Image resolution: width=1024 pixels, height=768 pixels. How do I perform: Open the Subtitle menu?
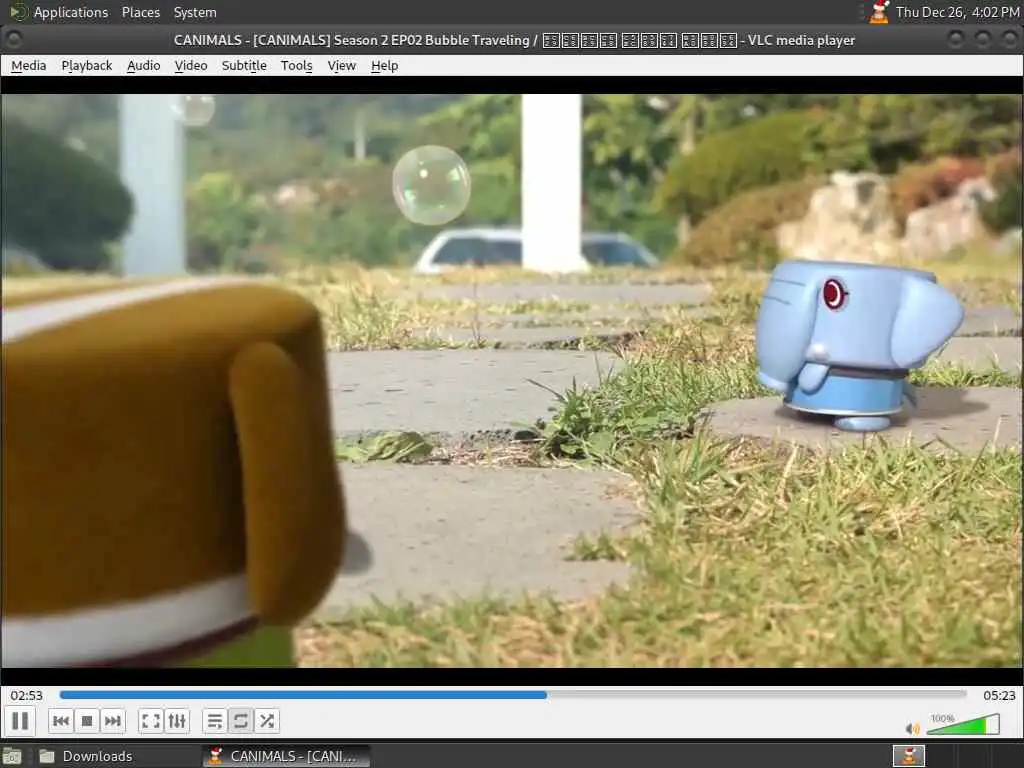pos(244,65)
